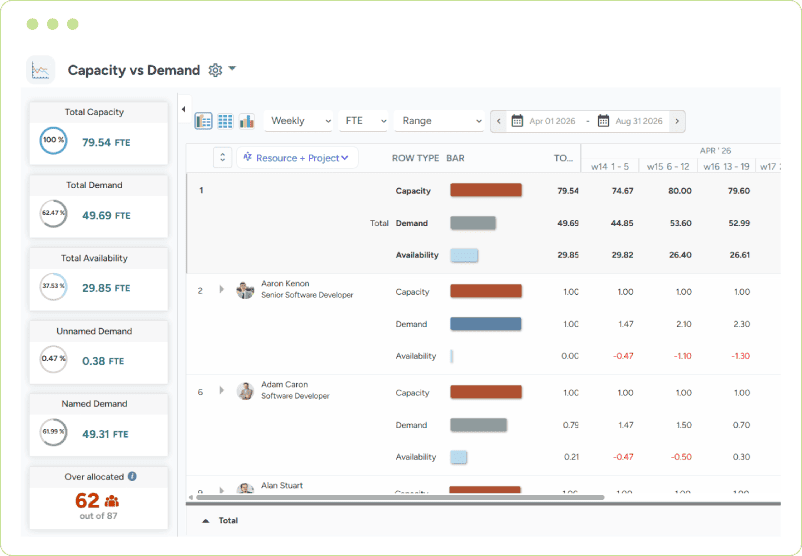802x556 pixels.
Task: Open the Alan Stuart resource name
Action: 282,485
